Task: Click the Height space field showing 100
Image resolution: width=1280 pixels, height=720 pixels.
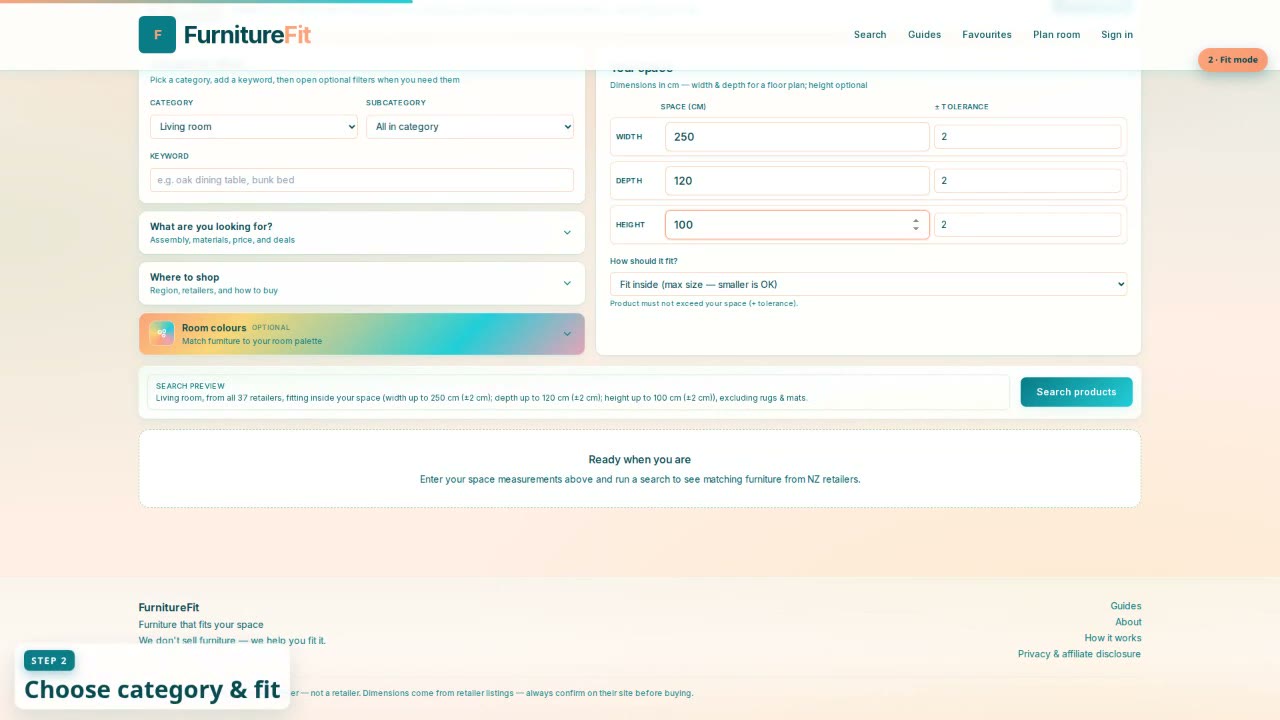Action: tap(797, 225)
